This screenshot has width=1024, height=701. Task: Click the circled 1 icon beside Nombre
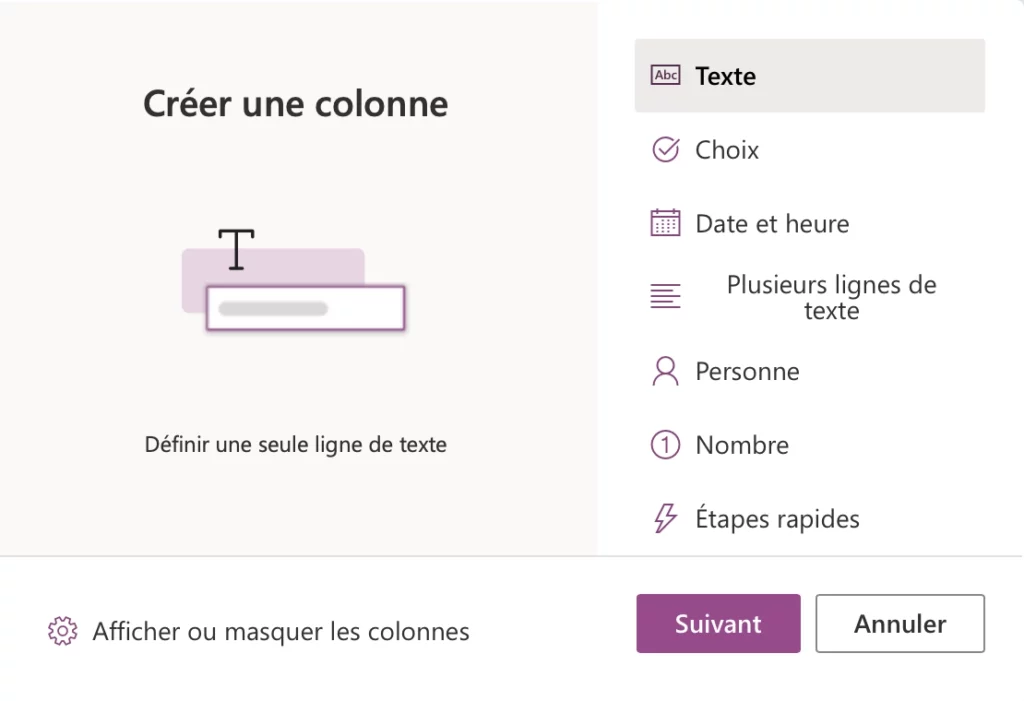(664, 444)
